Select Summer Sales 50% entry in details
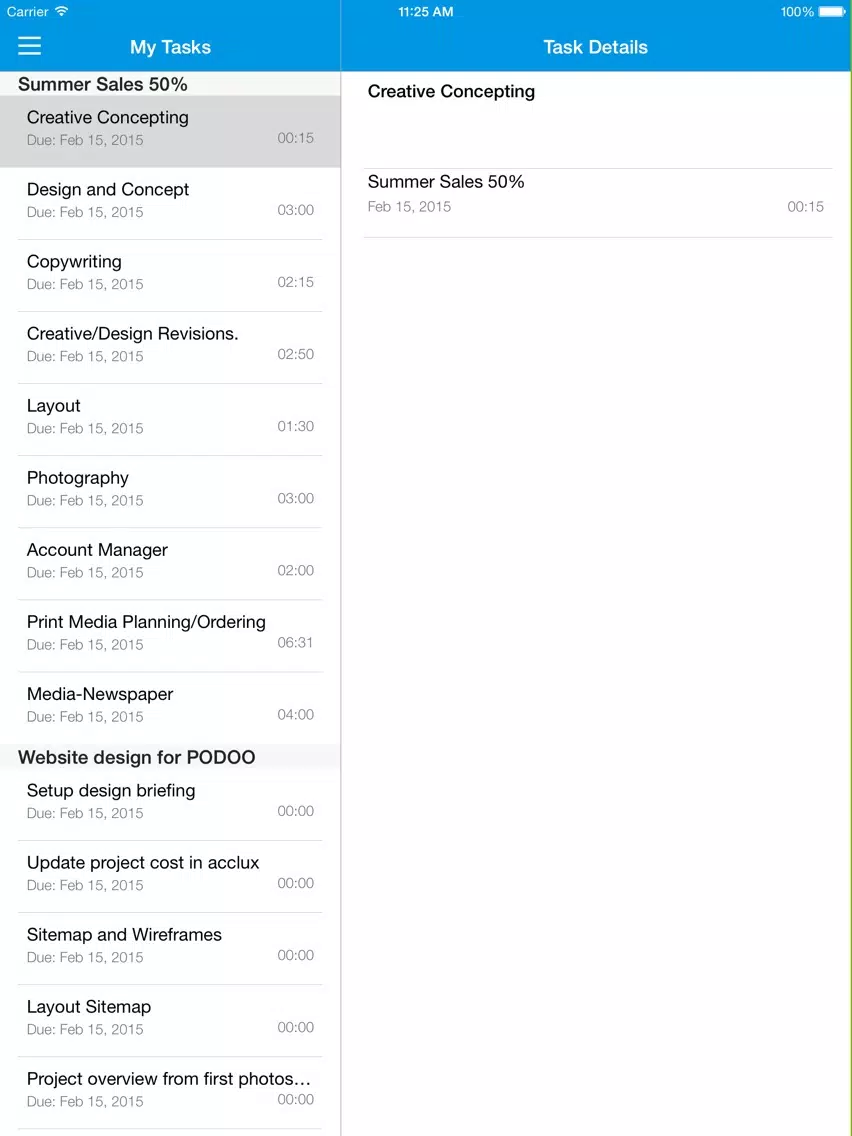 pyautogui.click(x=598, y=203)
